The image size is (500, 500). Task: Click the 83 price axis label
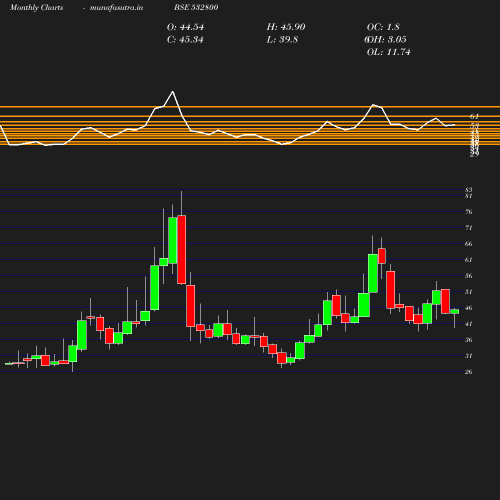pyautogui.click(x=469, y=190)
